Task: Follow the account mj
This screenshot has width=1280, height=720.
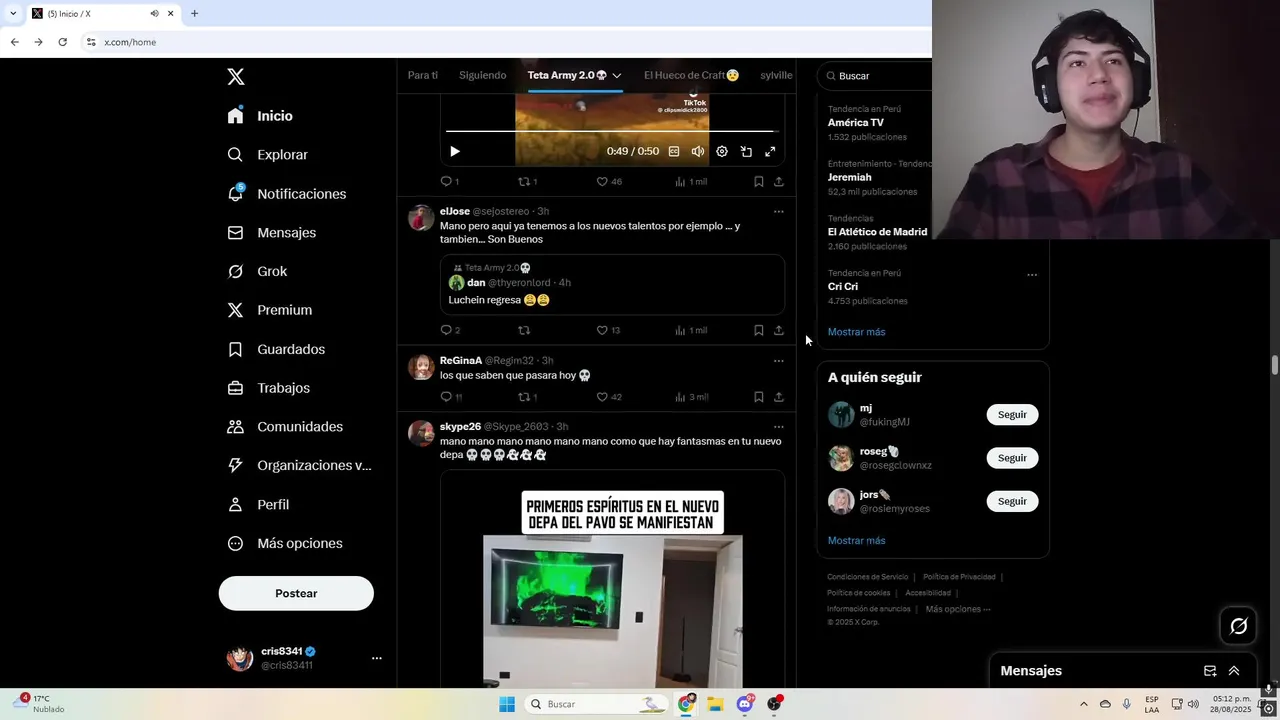Action: pyautogui.click(x=1012, y=415)
